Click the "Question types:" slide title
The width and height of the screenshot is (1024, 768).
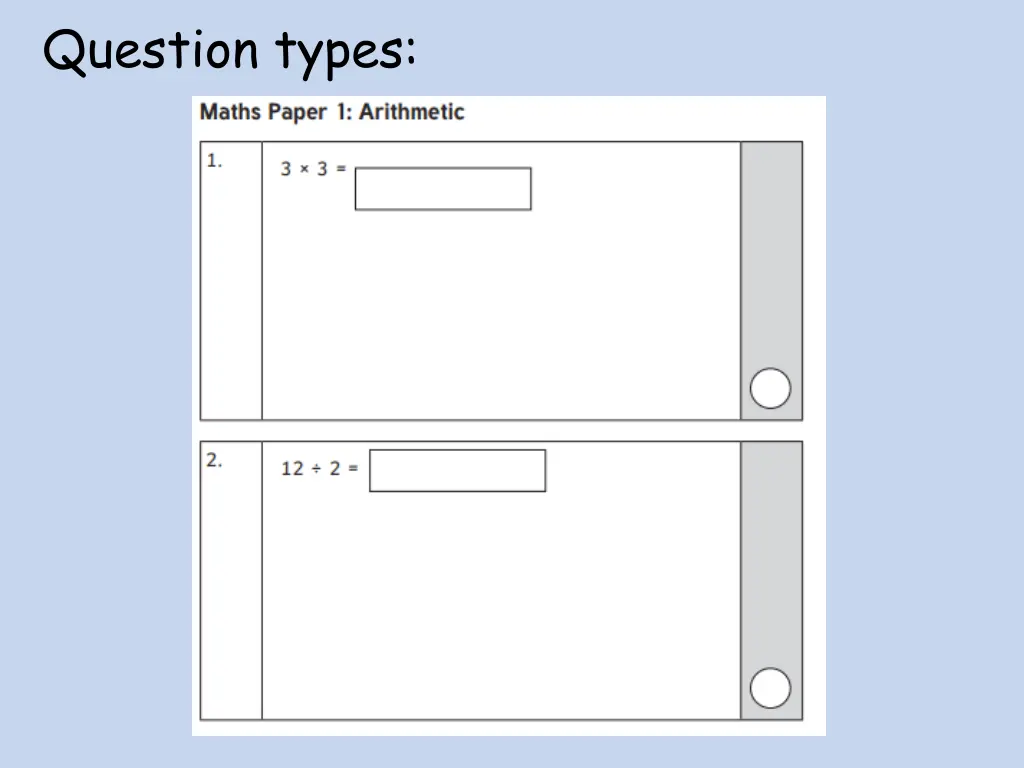[x=229, y=51]
